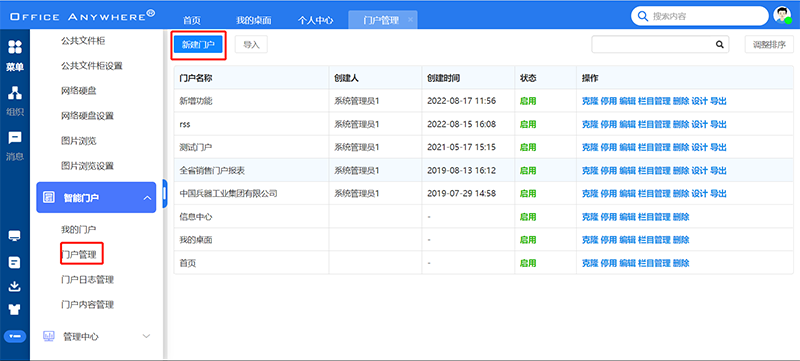The height and width of the screenshot is (361, 800).
Task: Close the 门户管理 tab
Action: [410, 20]
